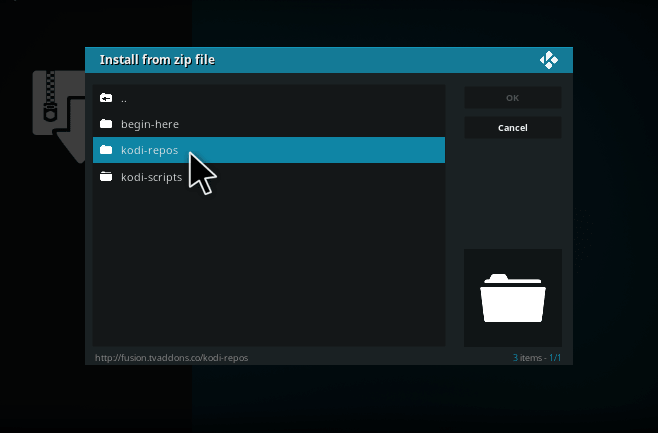Viewport: 658px width, 433px height.
Task: Click the zip install icon behind the dialog
Action: 59,117
